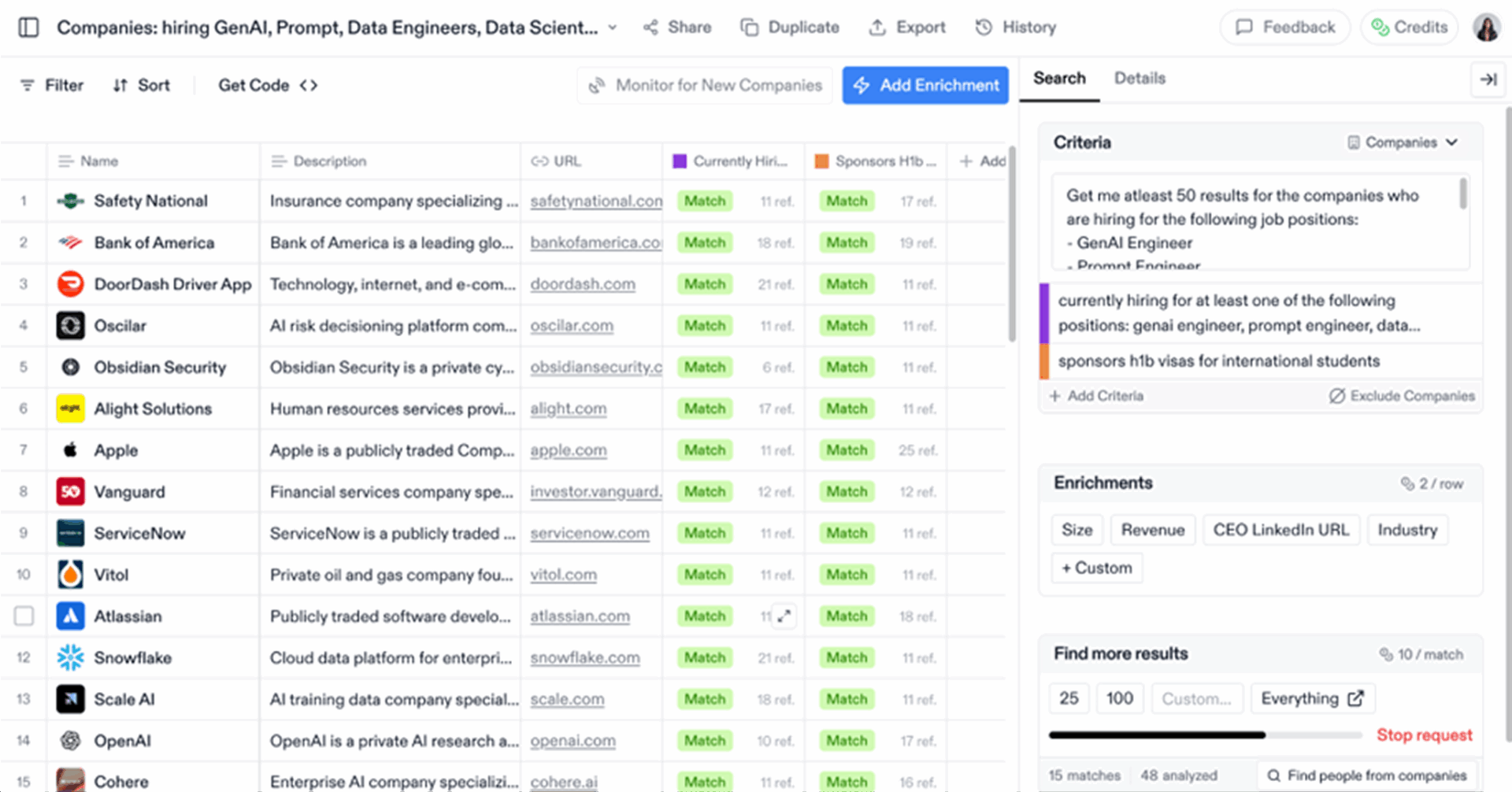
Task: Click the Name column header
Action: click(154, 161)
